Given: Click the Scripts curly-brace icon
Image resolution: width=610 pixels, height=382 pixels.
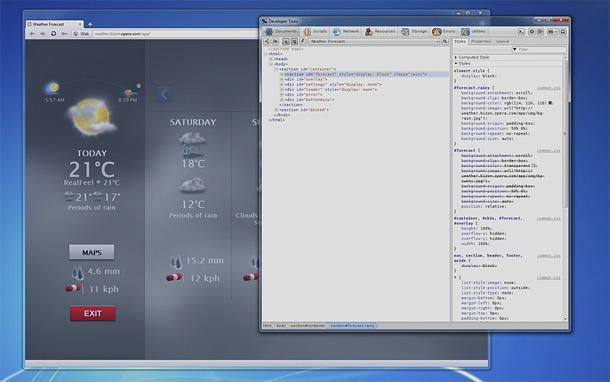Looking at the screenshot, I should [307, 32].
